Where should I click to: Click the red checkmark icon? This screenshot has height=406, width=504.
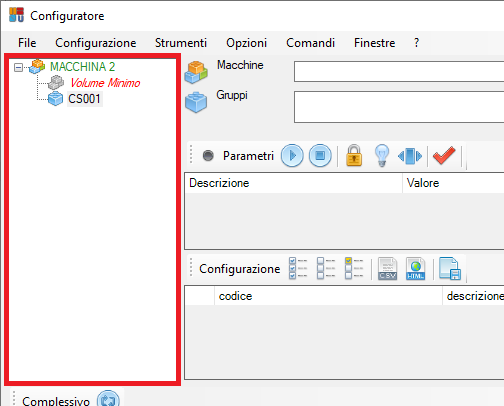click(444, 155)
